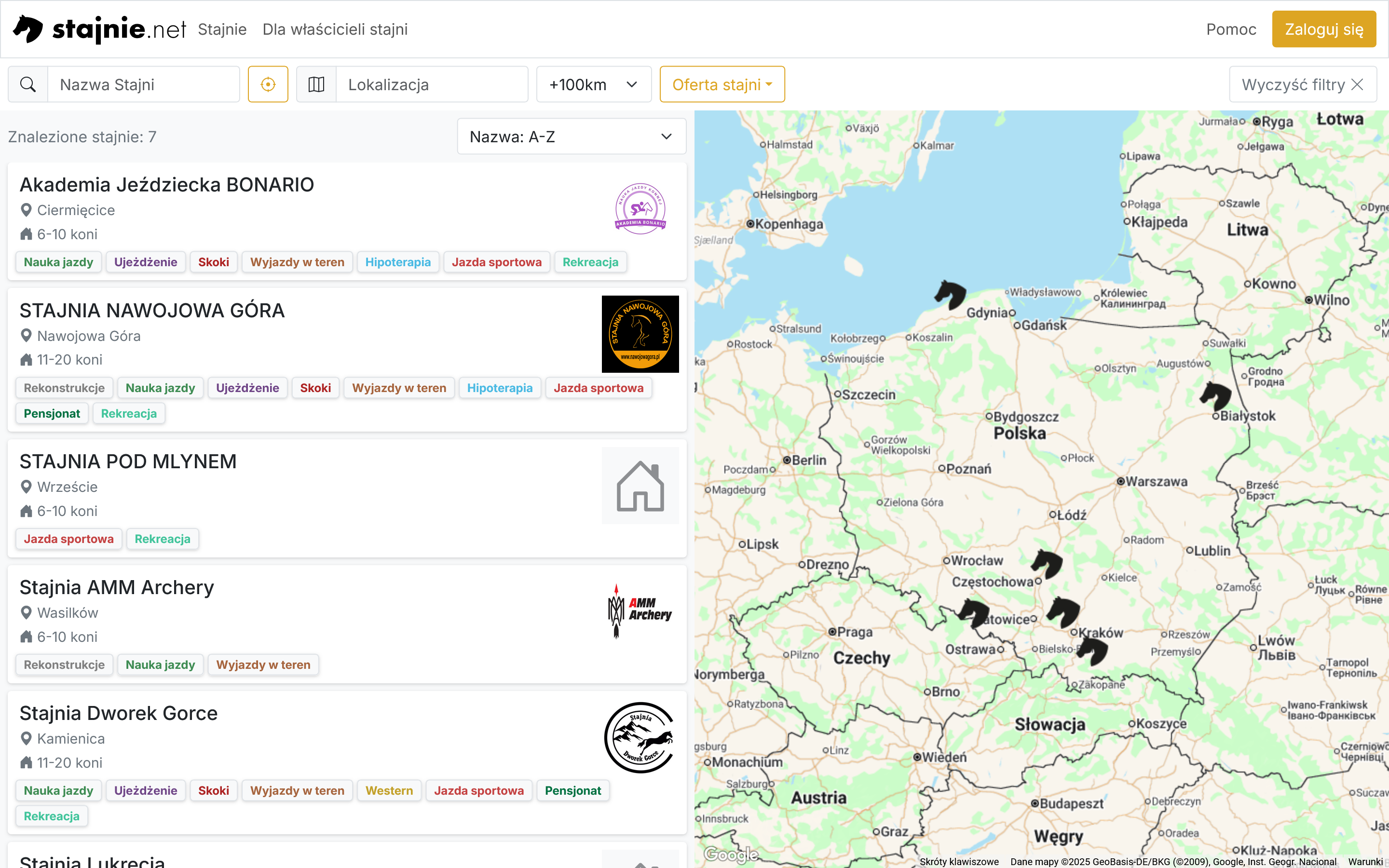The height and width of the screenshot is (868, 1389).
Task: Click the Google logo on the map
Action: 731,854
